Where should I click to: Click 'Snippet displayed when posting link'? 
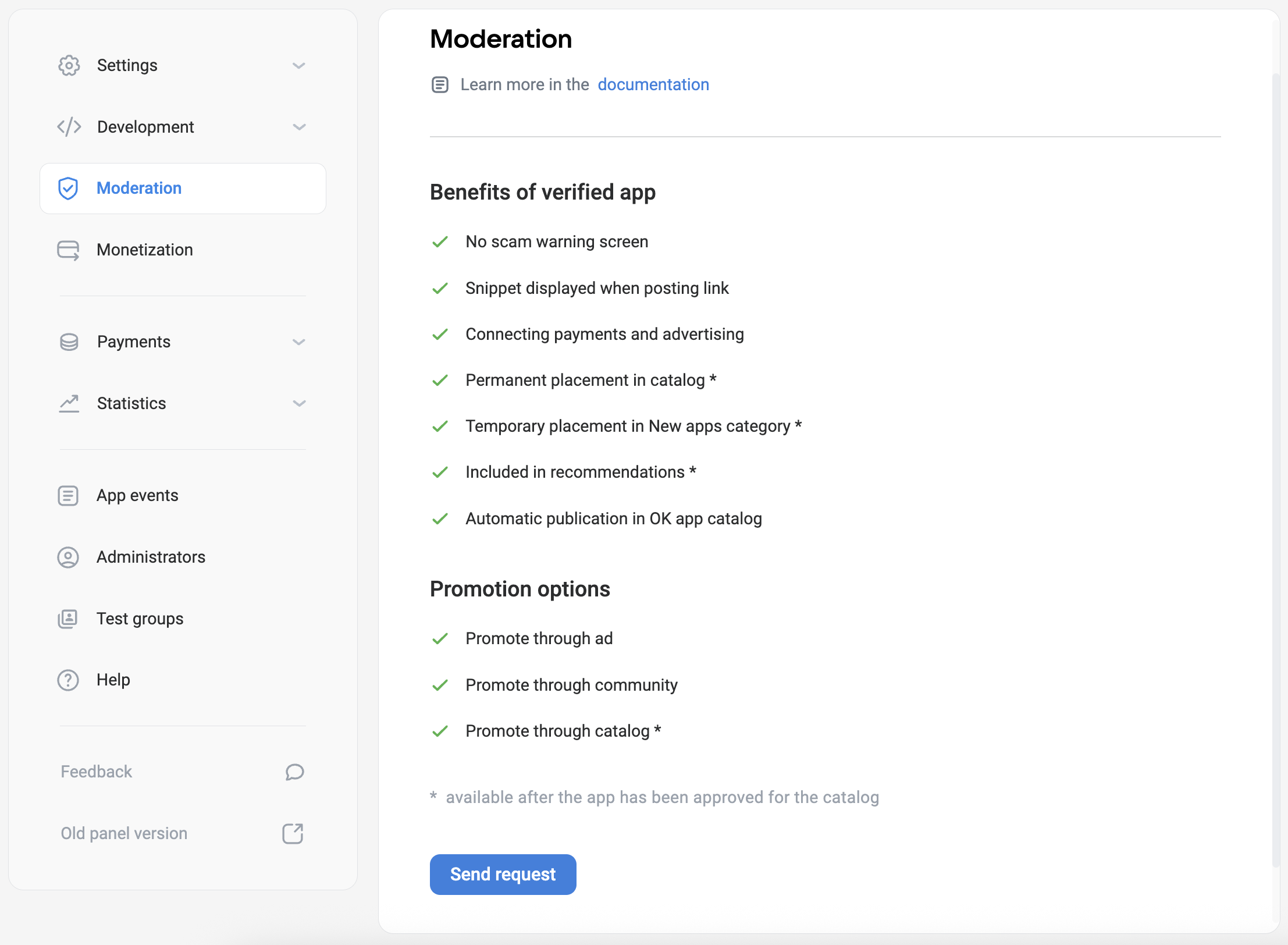[597, 288]
